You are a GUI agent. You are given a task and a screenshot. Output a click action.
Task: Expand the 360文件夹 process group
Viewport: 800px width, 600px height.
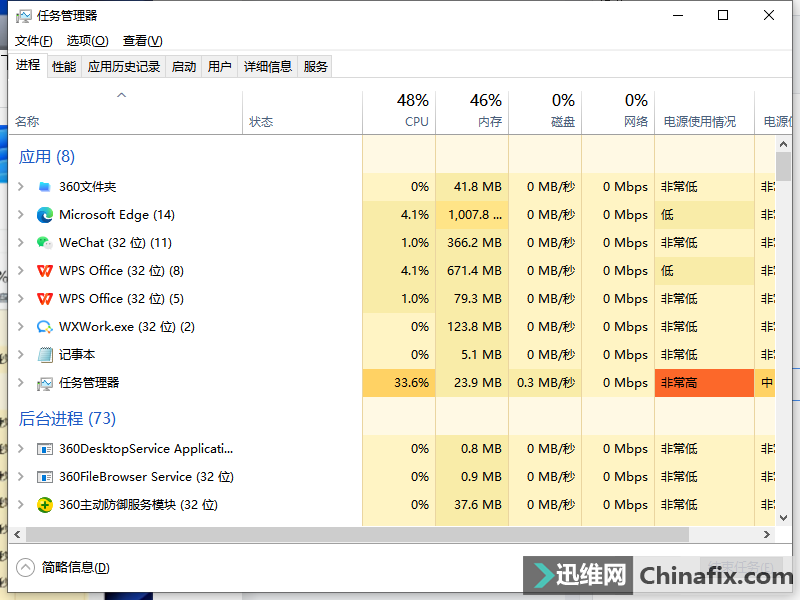click(x=21, y=187)
